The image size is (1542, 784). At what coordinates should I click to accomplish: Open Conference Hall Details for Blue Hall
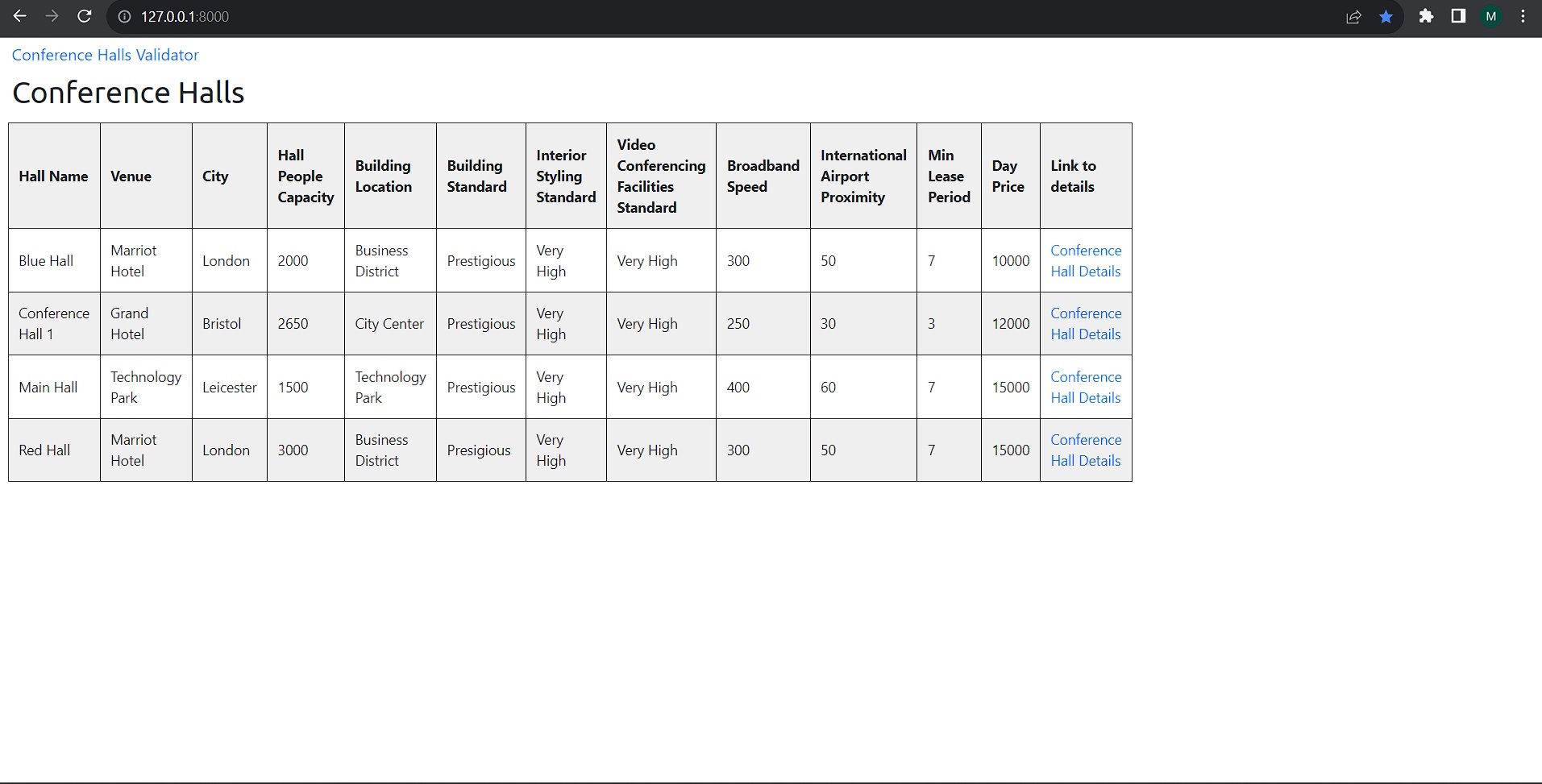(1085, 260)
